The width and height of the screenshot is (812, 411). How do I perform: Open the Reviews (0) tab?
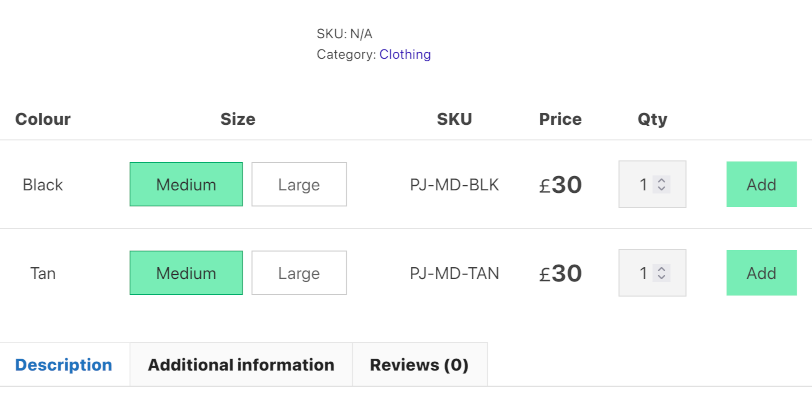coord(419,365)
